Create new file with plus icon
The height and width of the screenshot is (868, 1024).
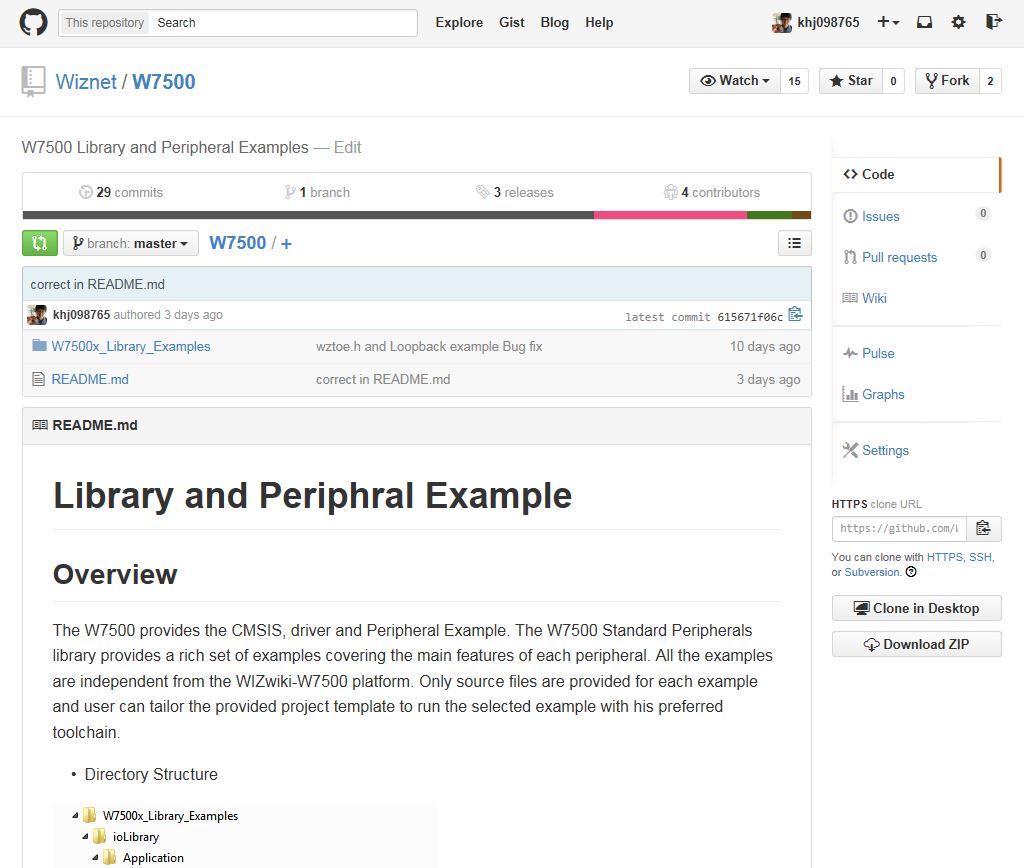point(286,244)
